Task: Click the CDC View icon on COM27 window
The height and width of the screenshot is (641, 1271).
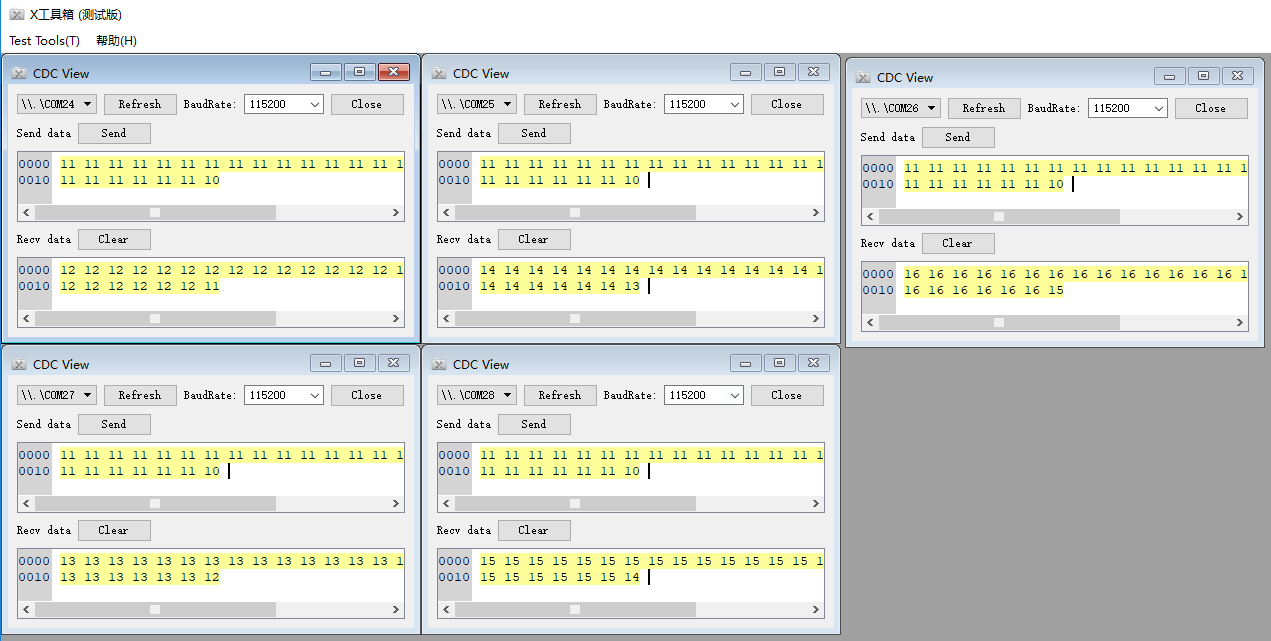Action: click(x=18, y=363)
